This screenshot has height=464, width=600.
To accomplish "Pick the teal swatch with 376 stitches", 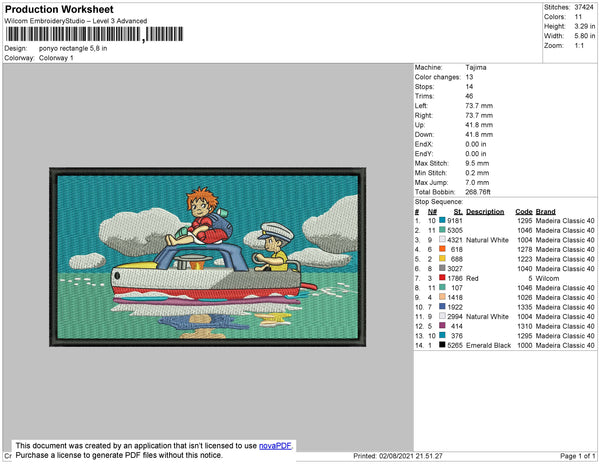I will click(442, 335).
